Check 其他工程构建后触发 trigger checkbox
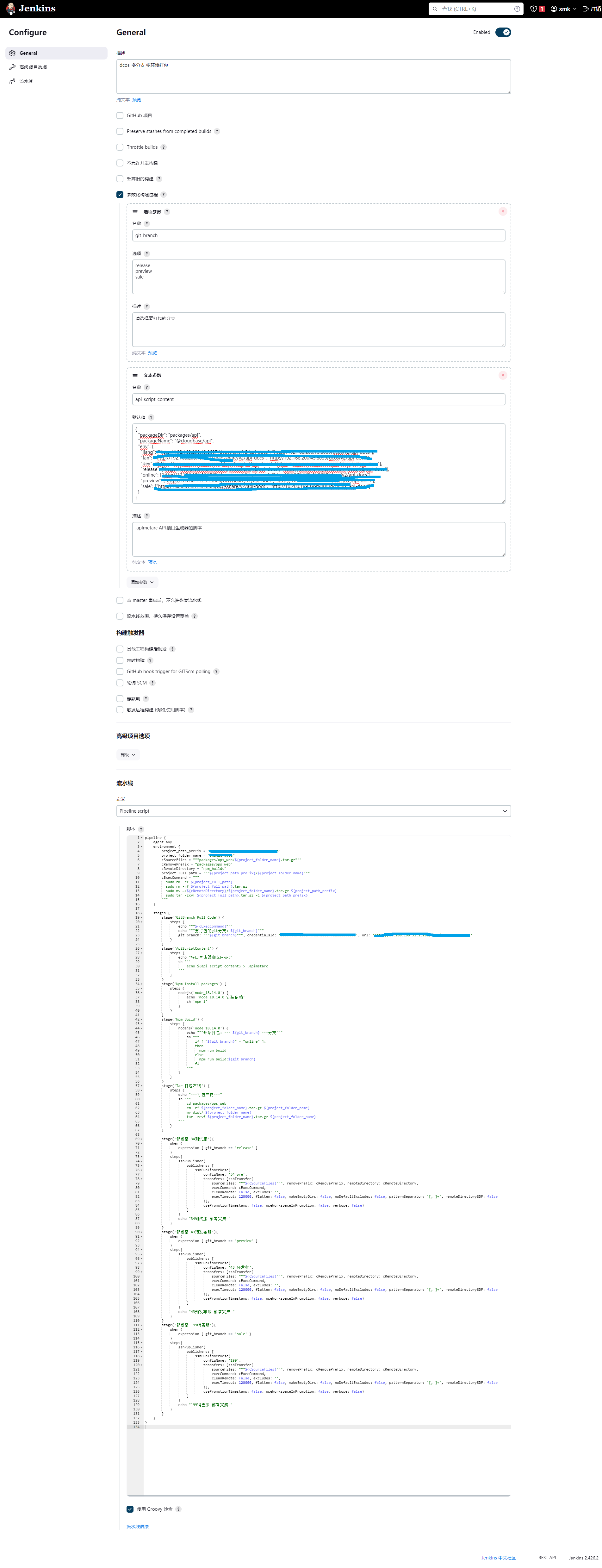 point(120,649)
